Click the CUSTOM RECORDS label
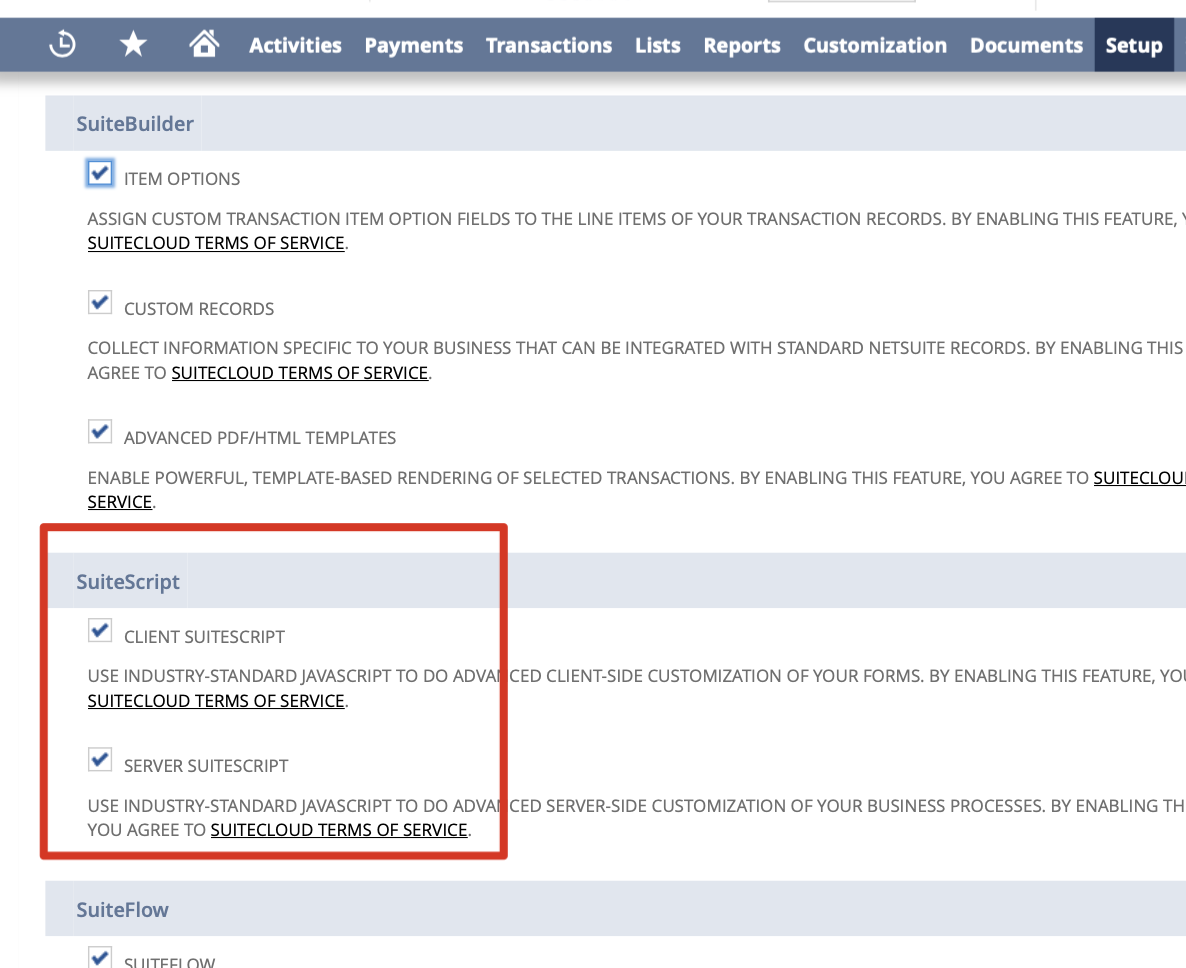Screen dimensions: 1186x968 click(x=199, y=309)
